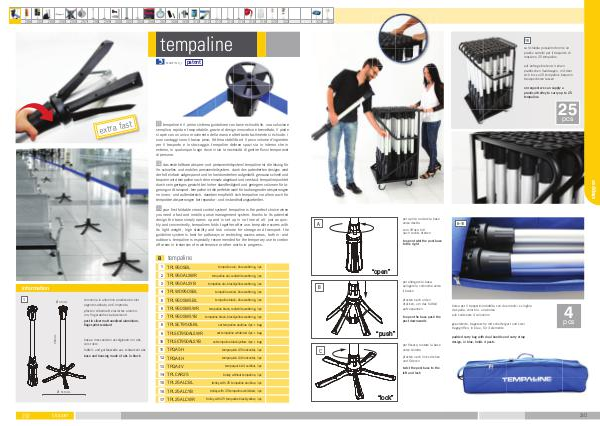This screenshot has width=600, height=426.
Task: Click the 4 pcs grey badge
Action: pos(569,316)
